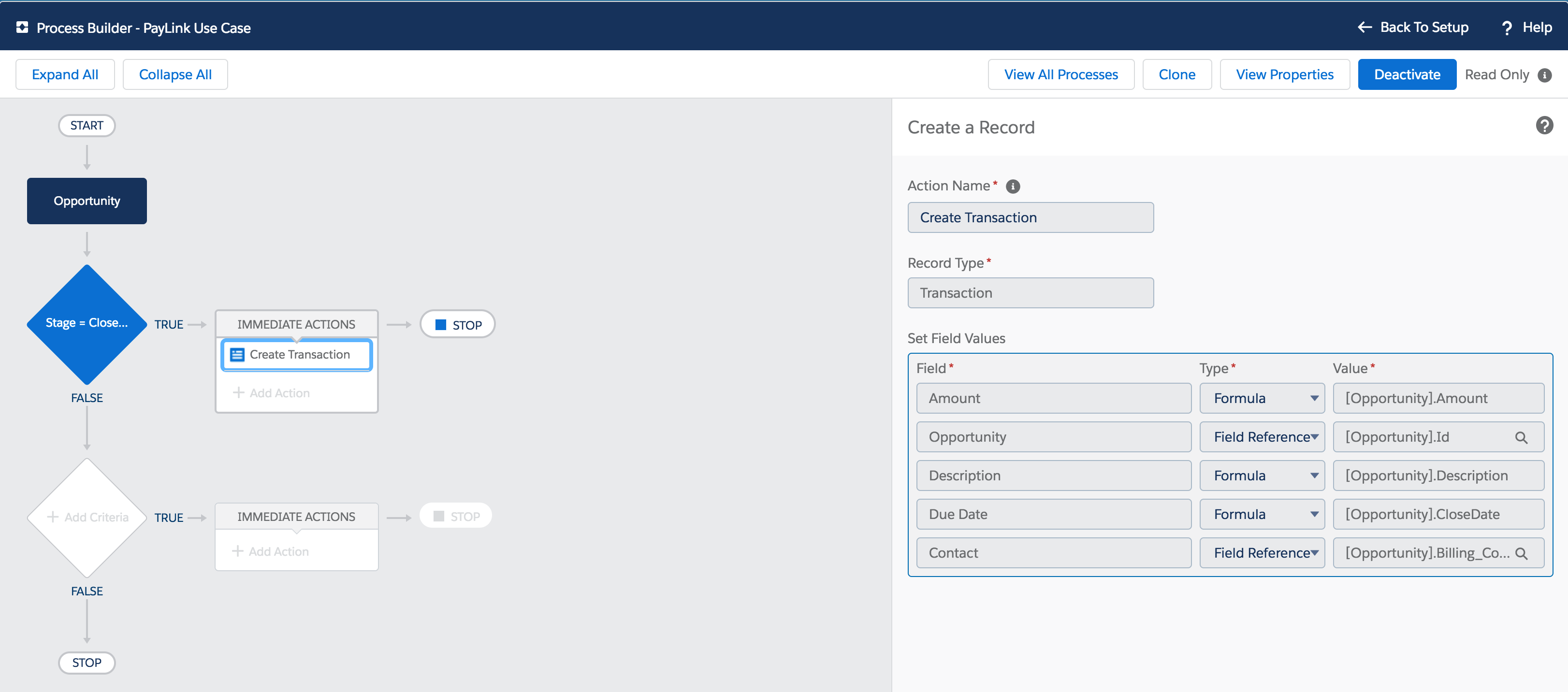Select the Create Transaction action
Viewport: 1568px width, 692px height.
pos(297,355)
